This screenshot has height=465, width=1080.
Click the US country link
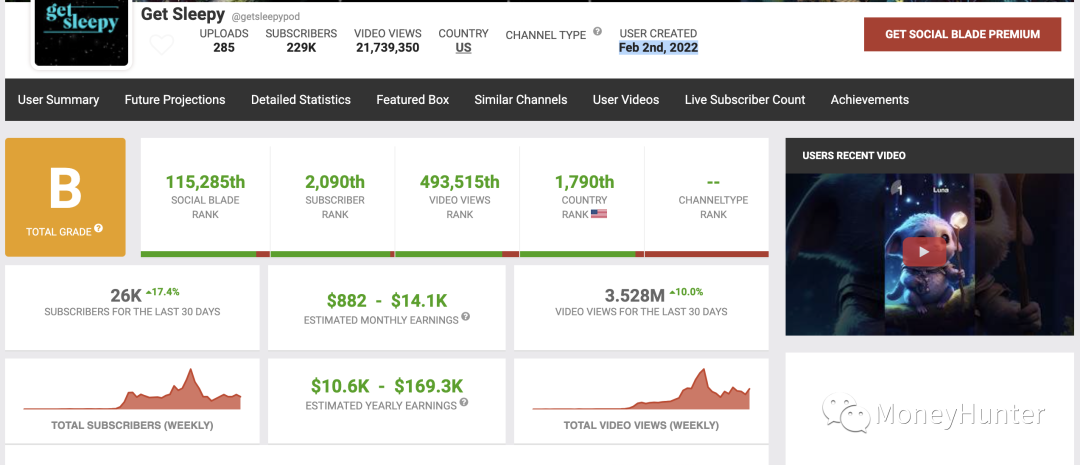point(464,48)
